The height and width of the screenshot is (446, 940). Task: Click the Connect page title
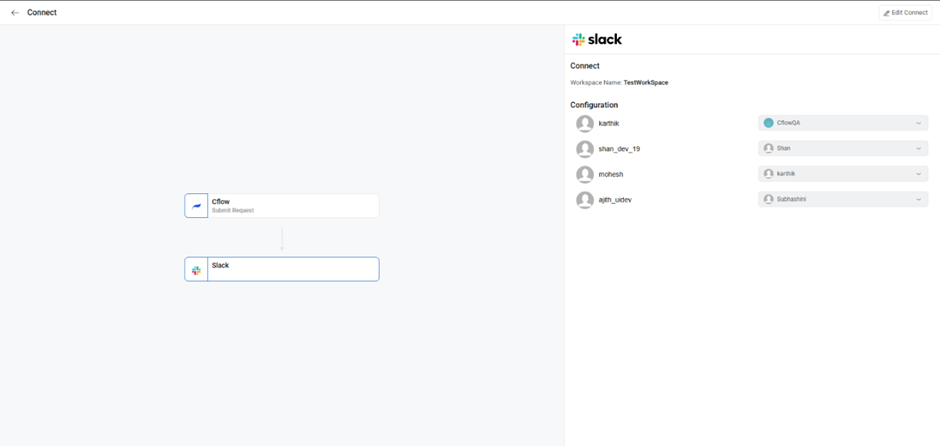tap(42, 13)
